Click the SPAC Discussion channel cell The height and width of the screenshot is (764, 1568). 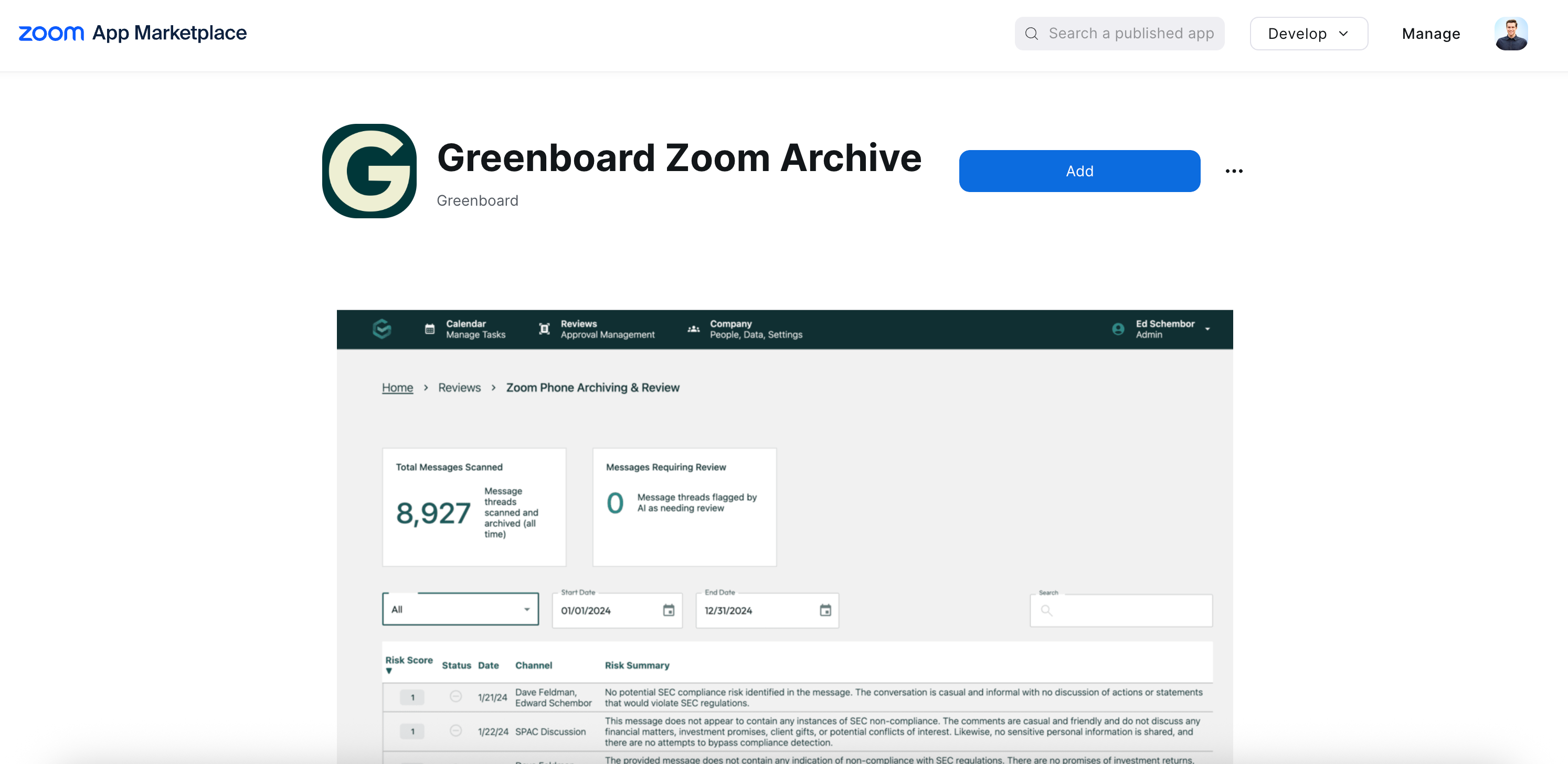(x=550, y=731)
